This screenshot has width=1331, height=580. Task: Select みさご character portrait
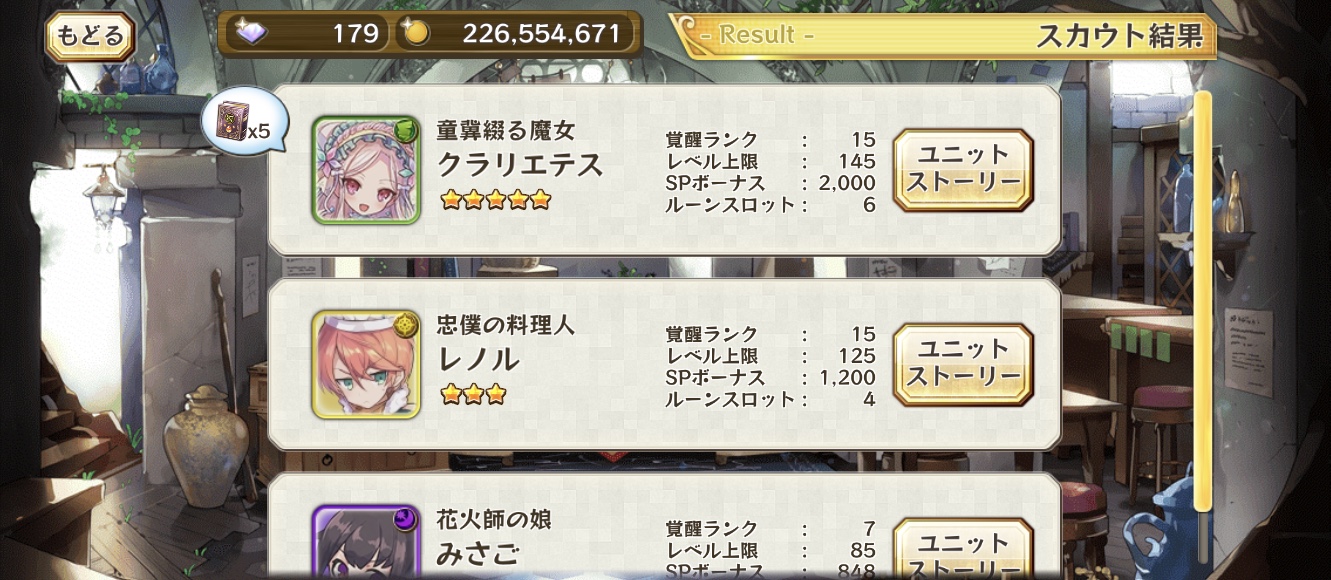(x=366, y=541)
